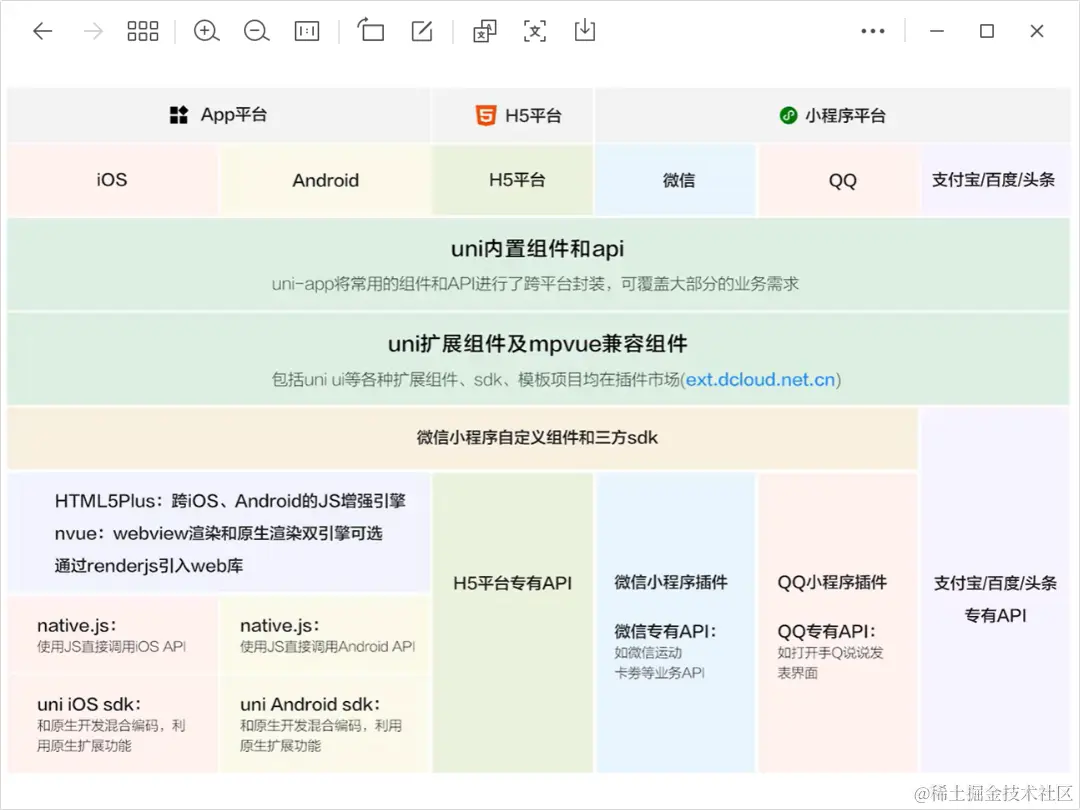Click the QQ小程序插件 label
Screen dimensions: 1080x810
pyautogui.click(x=832, y=583)
